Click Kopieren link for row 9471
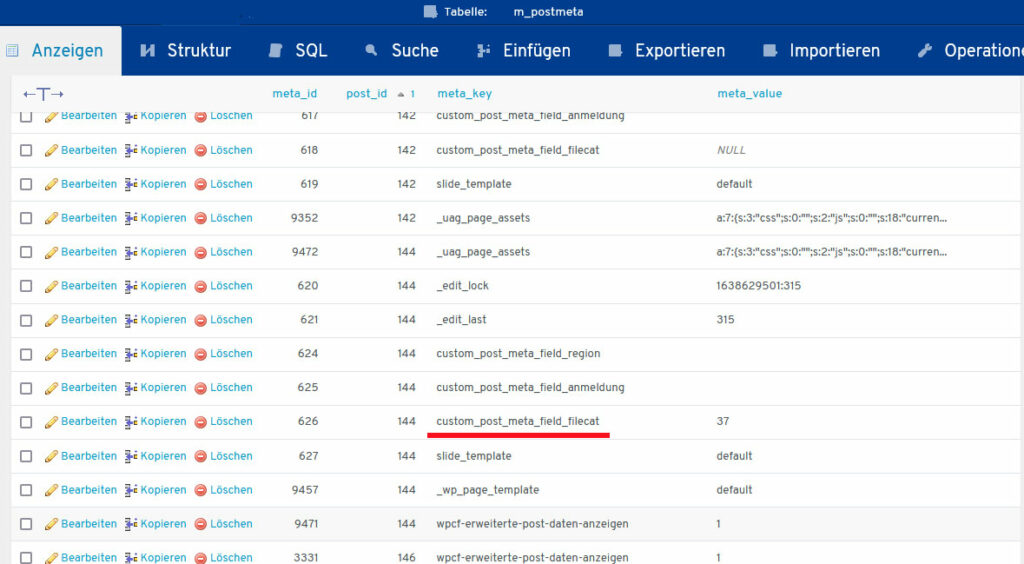Viewport: 1024px width, 564px height. pos(163,524)
